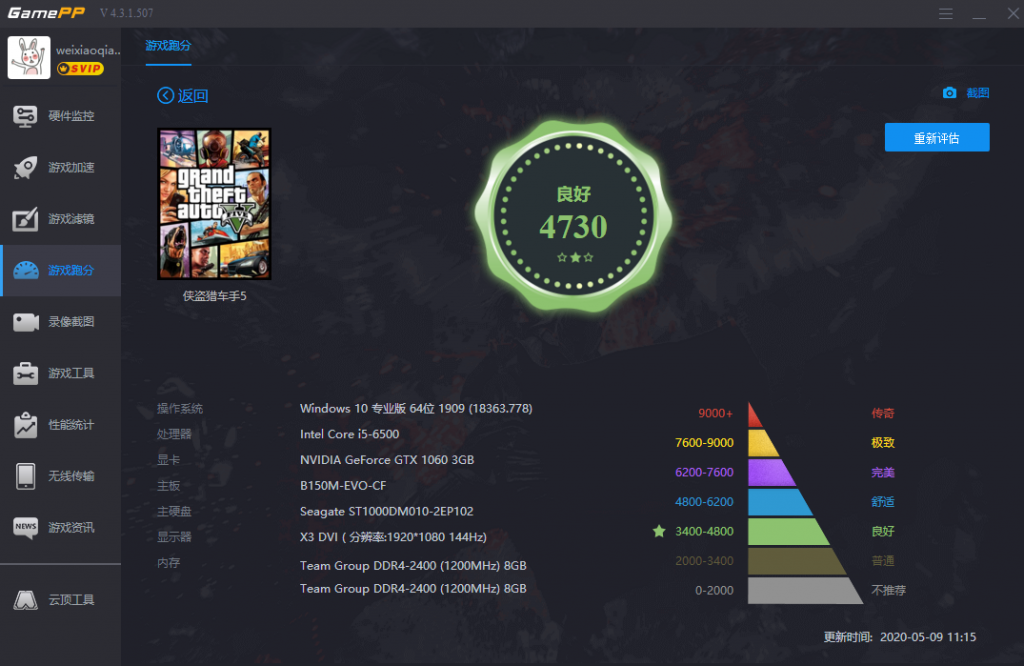Screen dimensions: 1024x666
Task: Open the 硬件监控 hardware monitor icon
Action: click(25, 116)
